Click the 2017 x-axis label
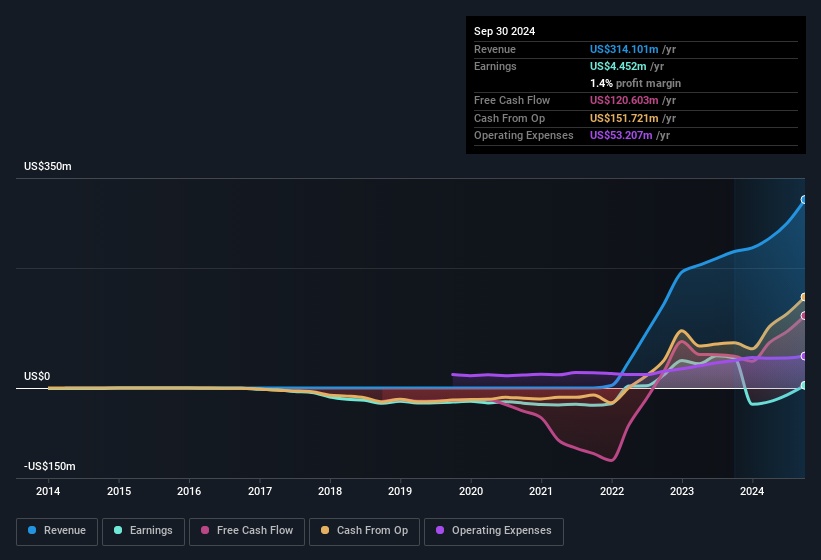Viewport: 821px width, 560px height. 260,491
